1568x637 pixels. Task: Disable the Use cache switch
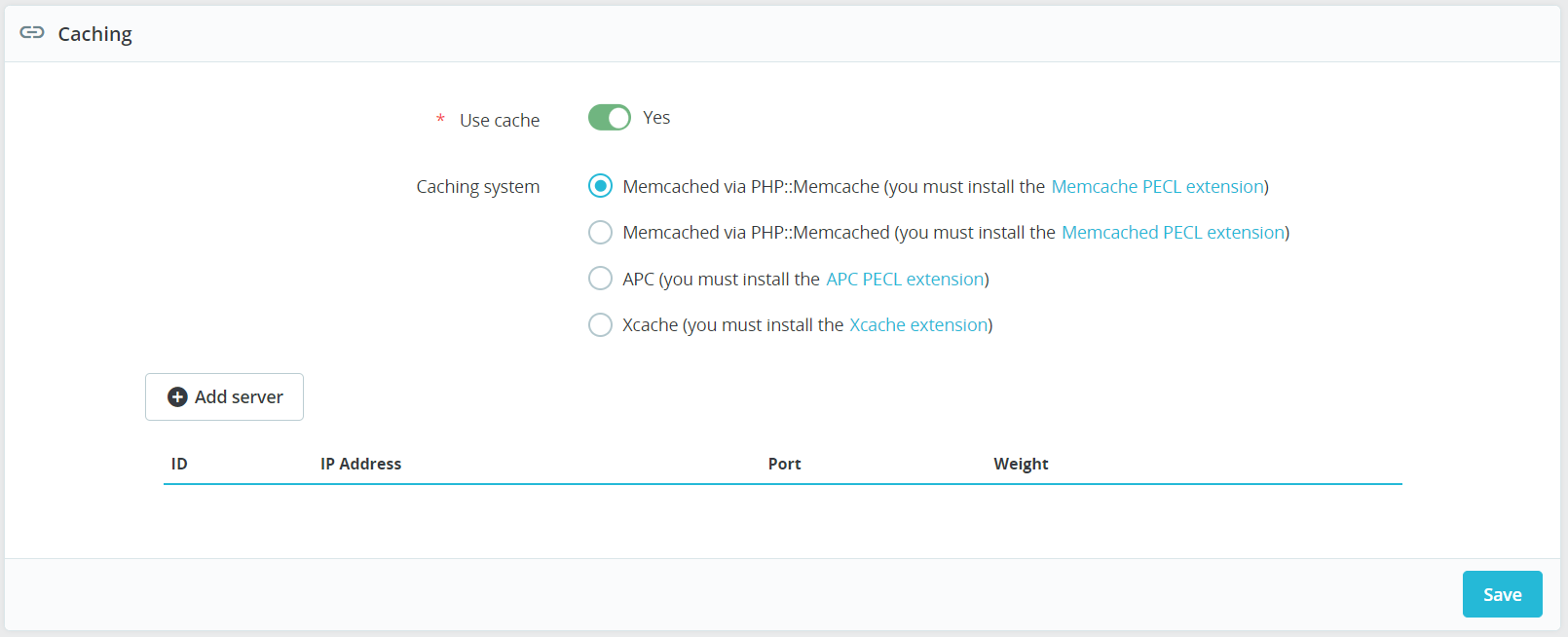point(610,118)
